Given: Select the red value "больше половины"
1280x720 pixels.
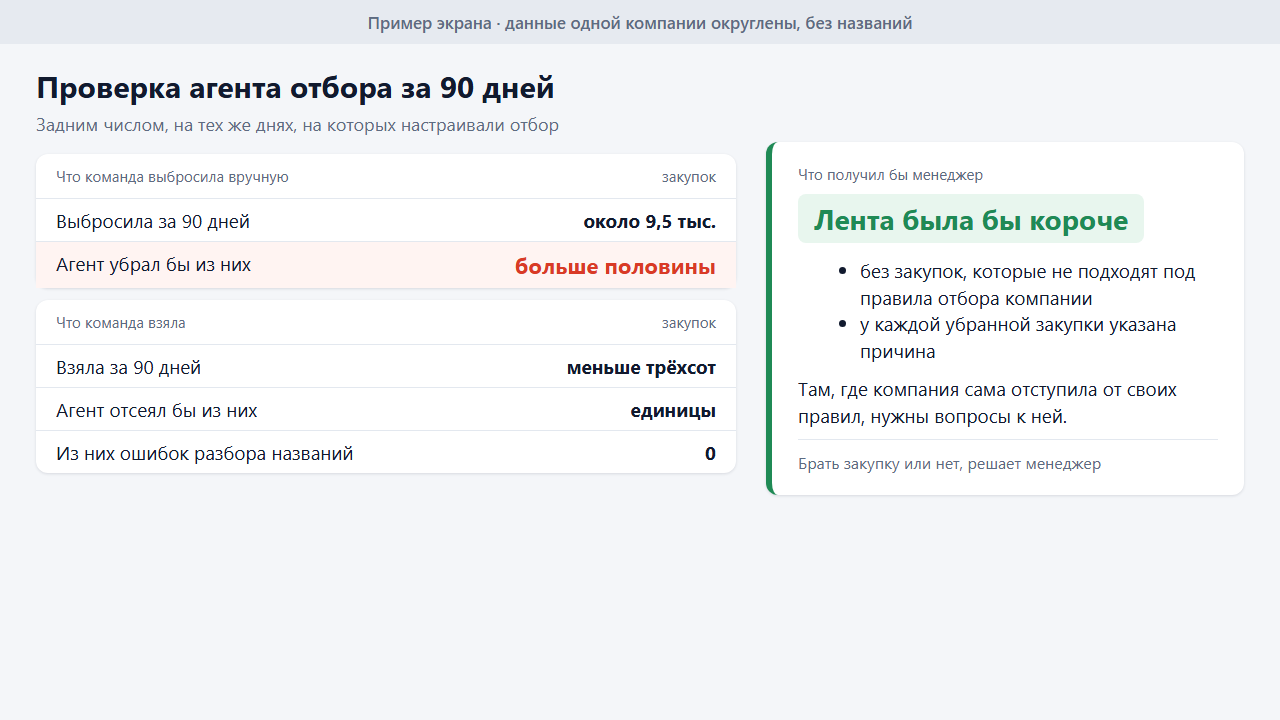Looking at the screenshot, I should pyautogui.click(x=615, y=267).
